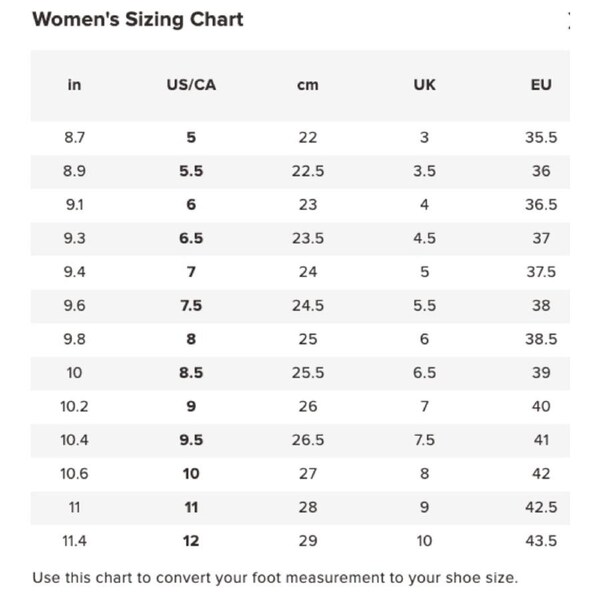Click the Women's Sizing Chart heading

pyautogui.click(x=138, y=20)
